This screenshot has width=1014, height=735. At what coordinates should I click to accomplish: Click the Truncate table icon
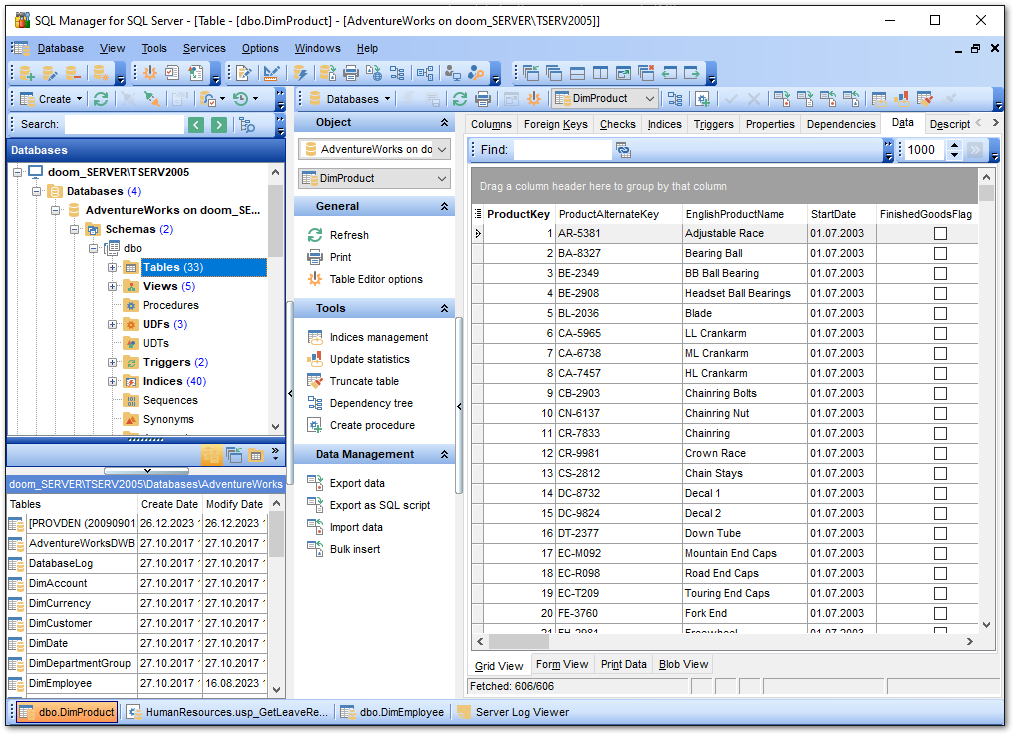pyautogui.click(x=315, y=381)
